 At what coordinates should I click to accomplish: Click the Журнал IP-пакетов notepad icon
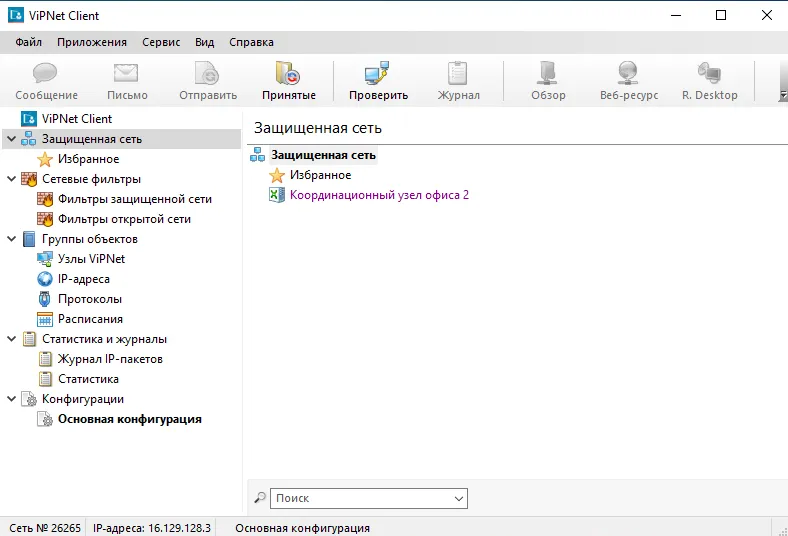(x=45, y=359)
